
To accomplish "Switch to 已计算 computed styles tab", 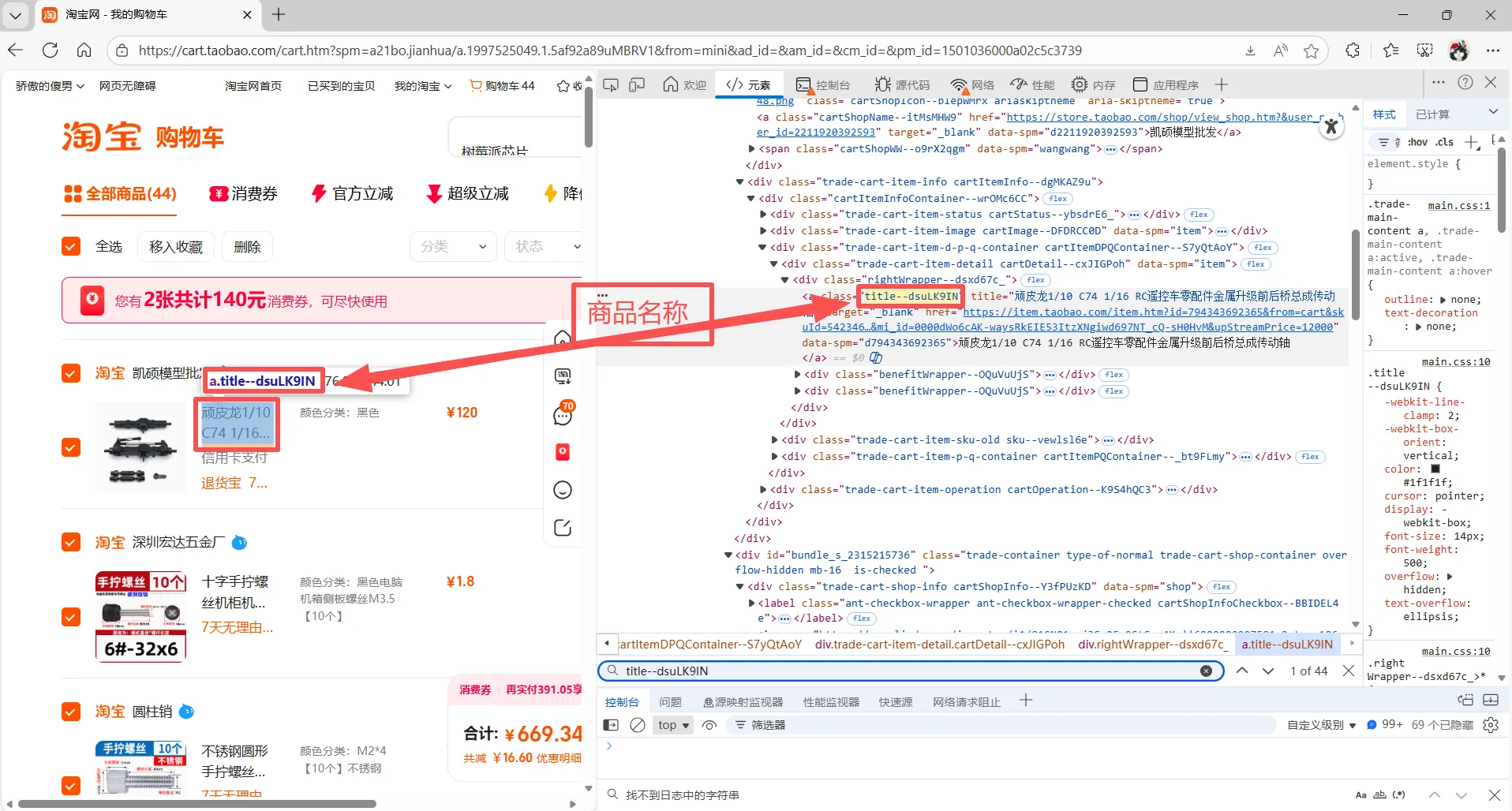I will pos(1432,114).
